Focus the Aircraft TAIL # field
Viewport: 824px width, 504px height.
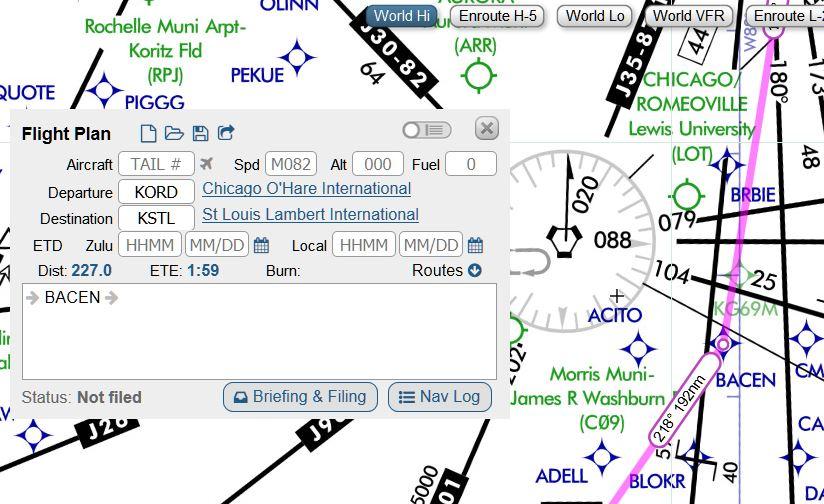156,164
